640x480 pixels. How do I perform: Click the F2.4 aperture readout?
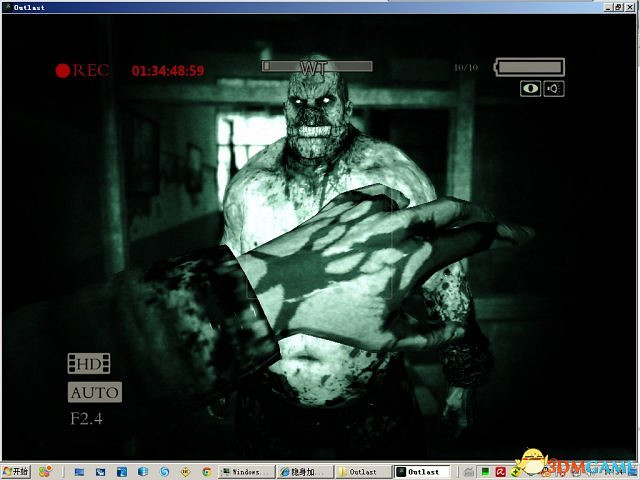pos(86,418)
